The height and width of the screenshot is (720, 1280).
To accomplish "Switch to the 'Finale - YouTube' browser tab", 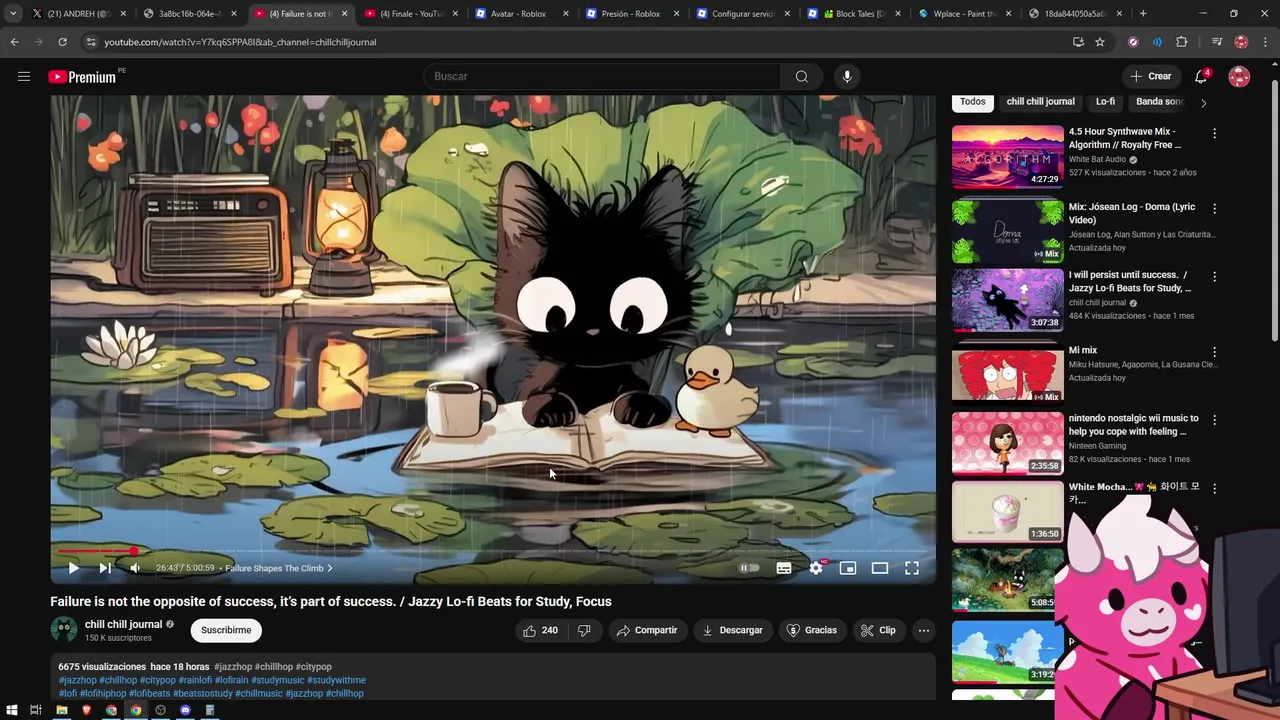I will click(410, 14).
